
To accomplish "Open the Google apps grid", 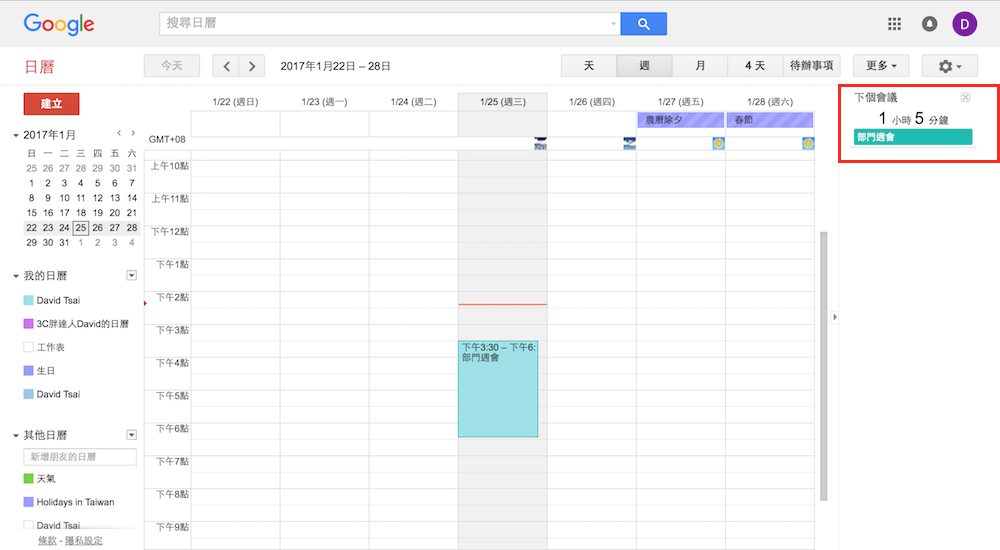I will tap(894, 24).
